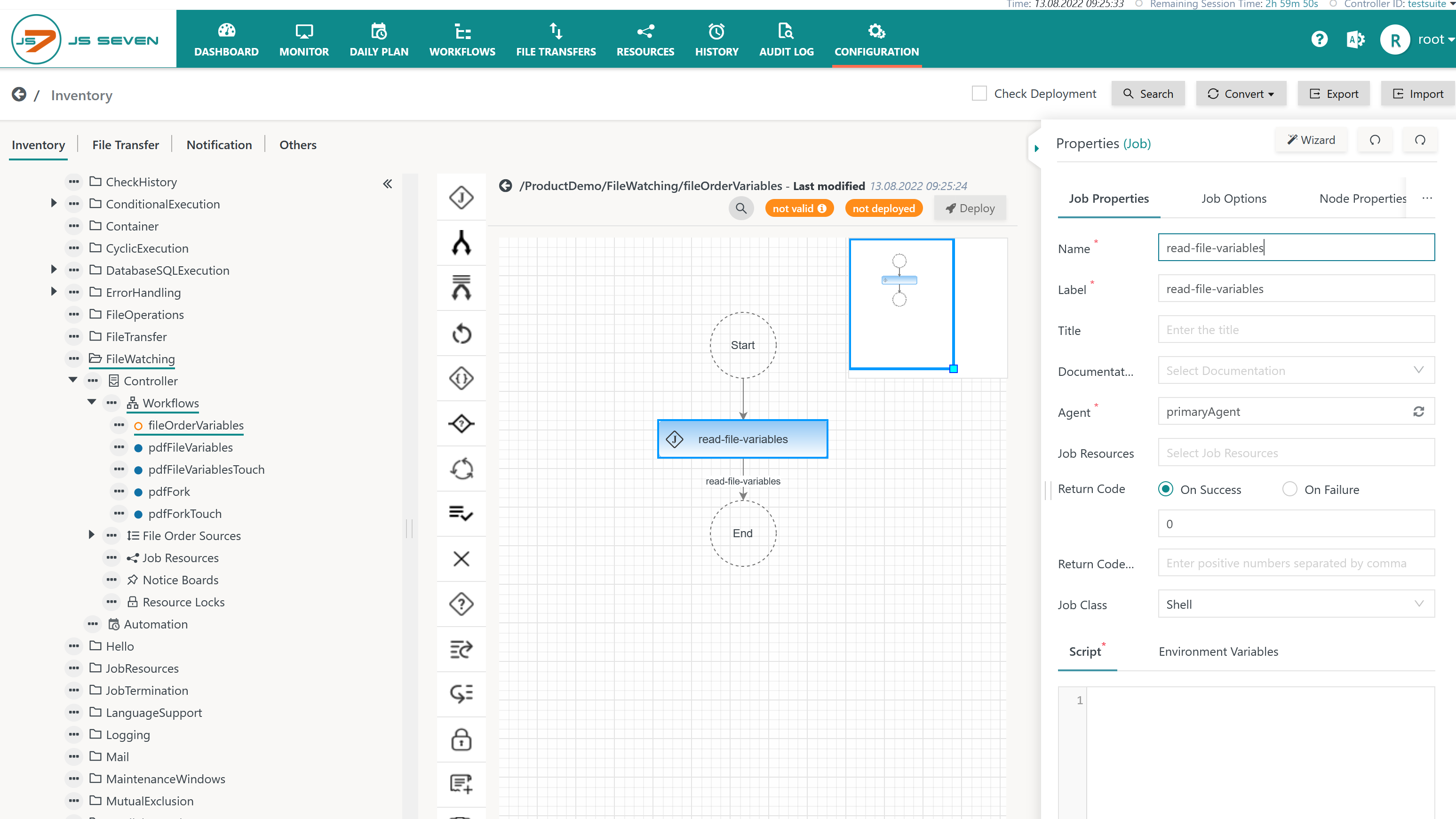
Task: Open the language selection icon
Action: pyautogui.click(x=1355, y=39)
